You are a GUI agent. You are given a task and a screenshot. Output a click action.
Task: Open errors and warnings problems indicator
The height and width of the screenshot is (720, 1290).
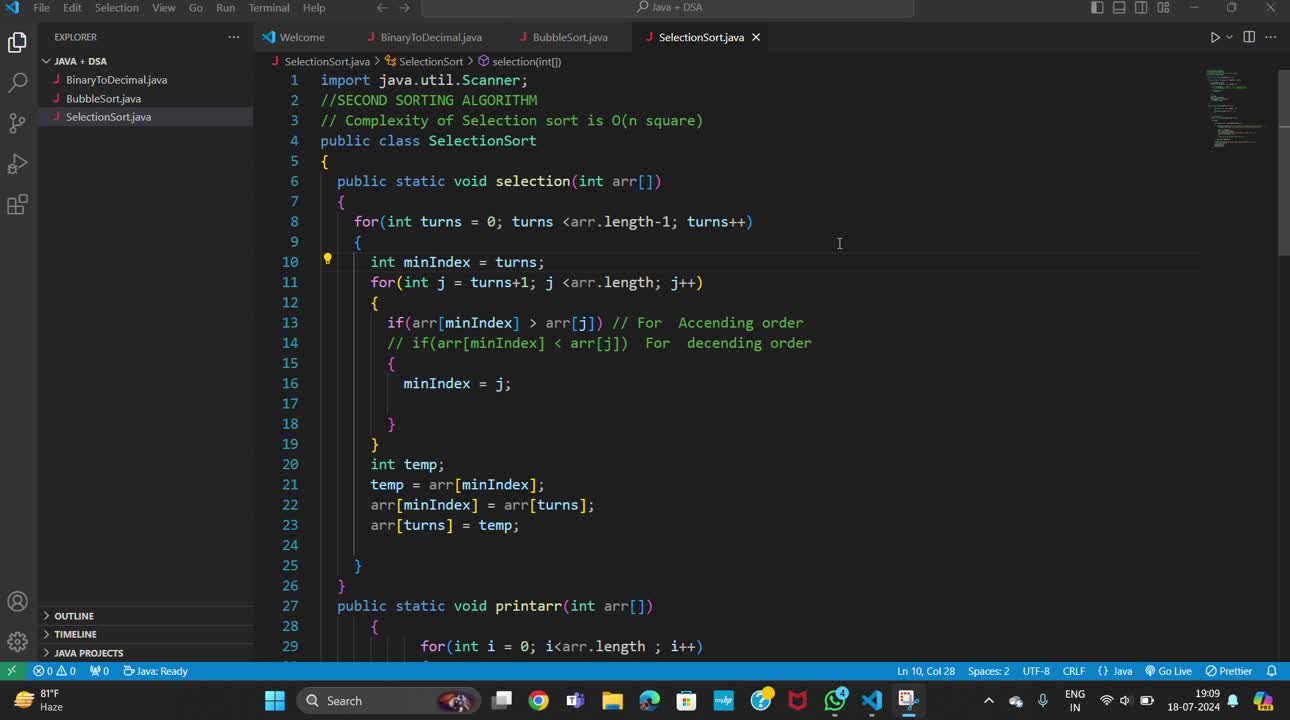point(54,671)
